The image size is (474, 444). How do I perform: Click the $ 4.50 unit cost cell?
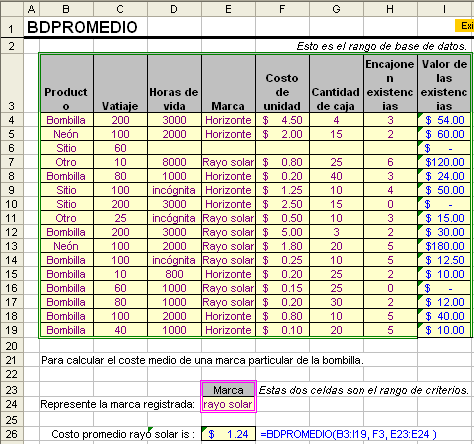[282, 120]
